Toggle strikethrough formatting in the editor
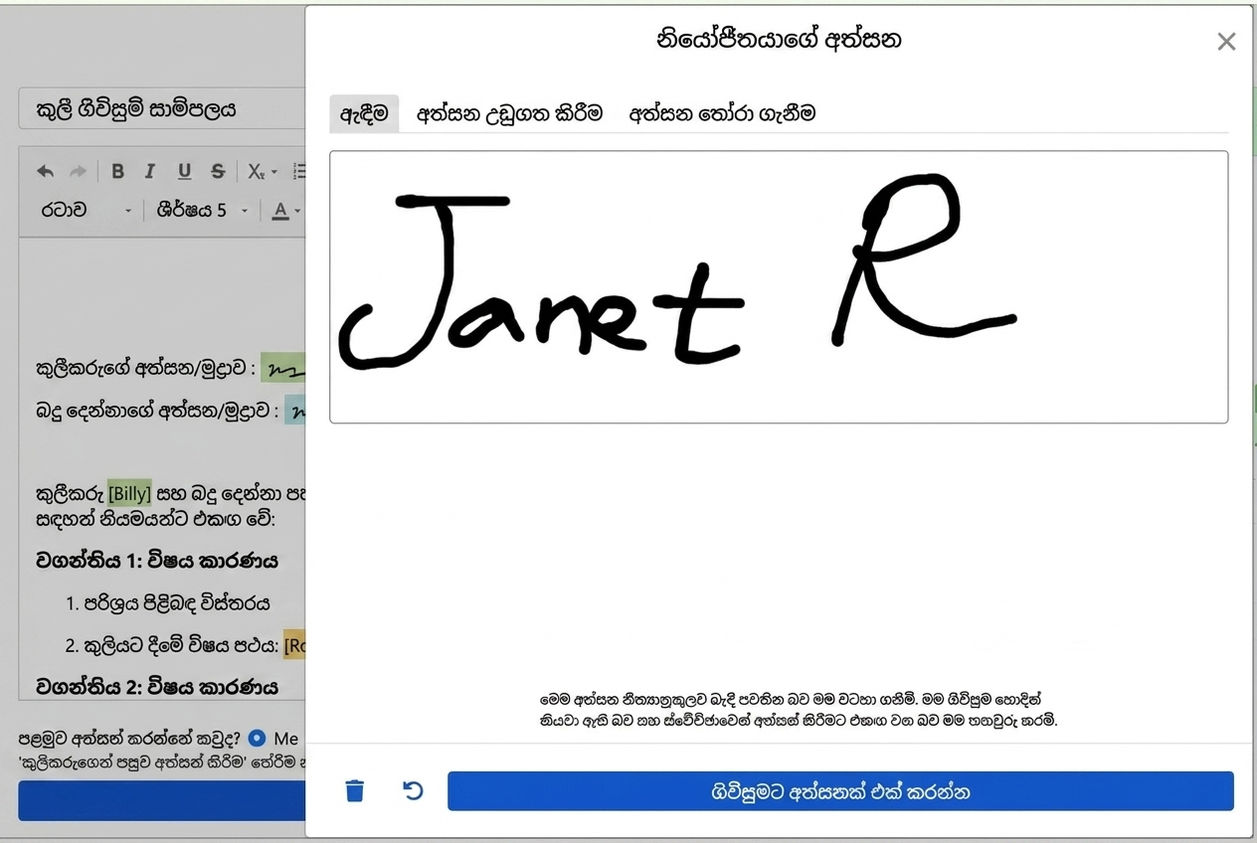 [217, 171]
